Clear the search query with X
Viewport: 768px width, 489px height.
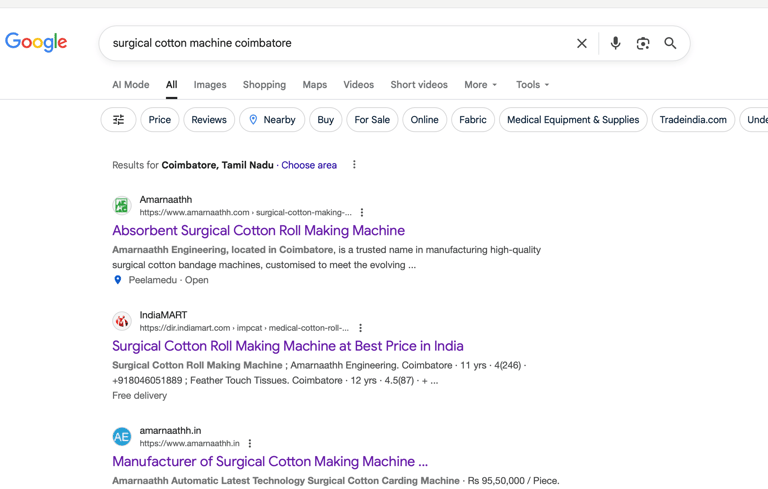[x=581, y=43]
